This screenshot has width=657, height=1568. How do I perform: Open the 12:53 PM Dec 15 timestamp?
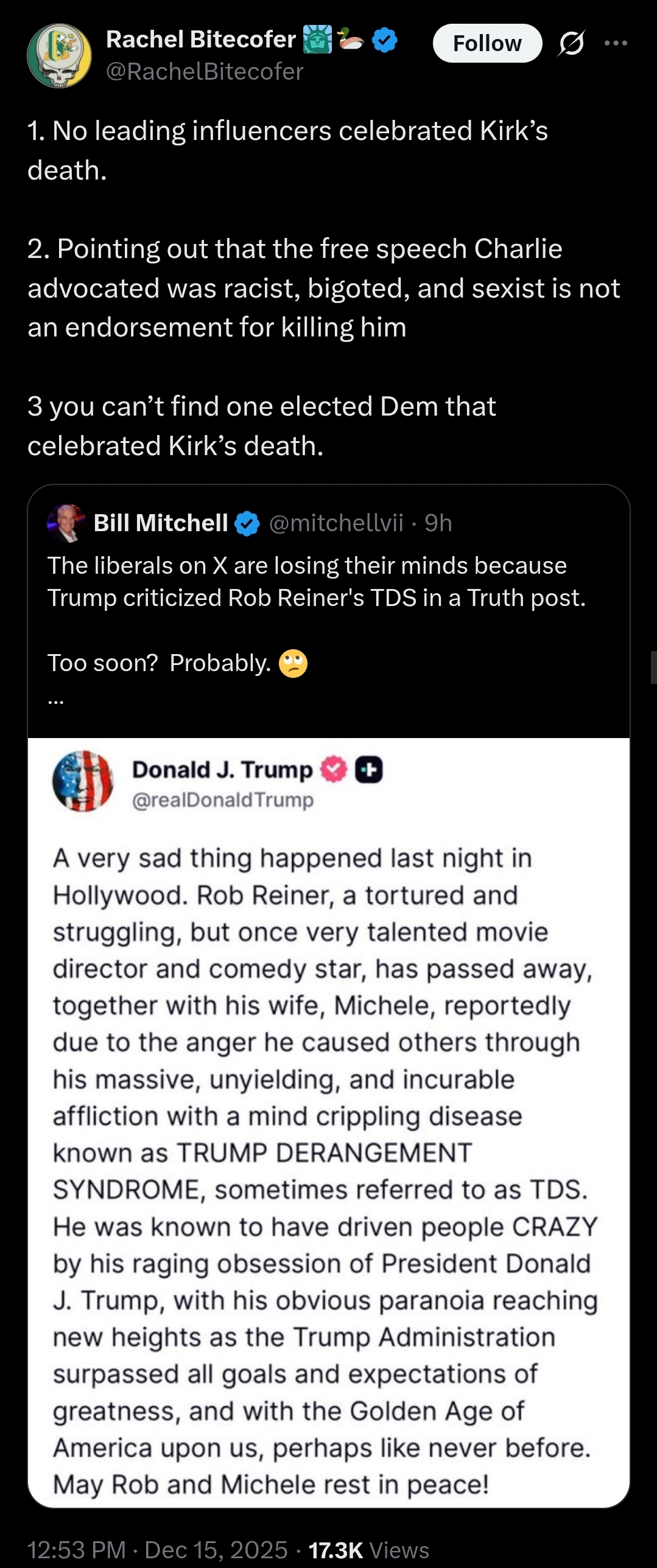point(157,1549)
